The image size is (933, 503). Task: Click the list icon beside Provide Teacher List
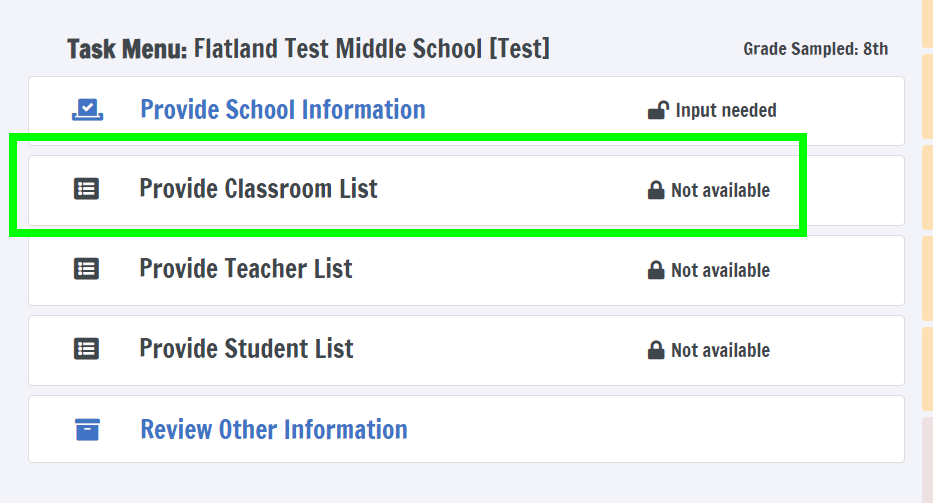(x=87, y=269)
